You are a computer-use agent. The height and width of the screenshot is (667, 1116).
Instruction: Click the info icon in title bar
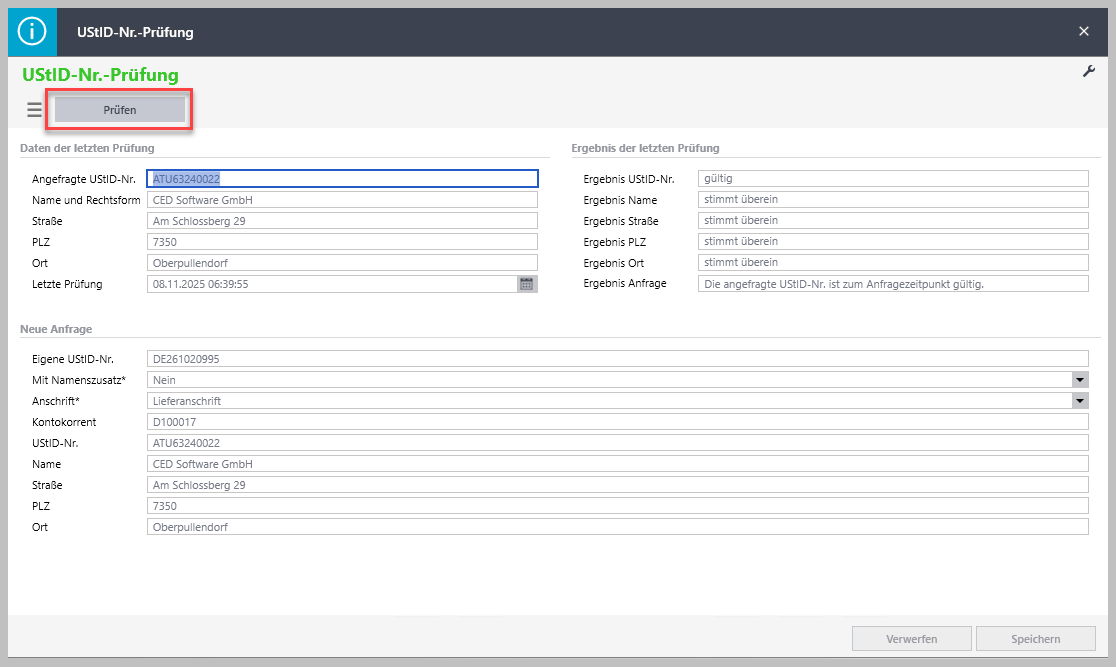coord(32,32)
